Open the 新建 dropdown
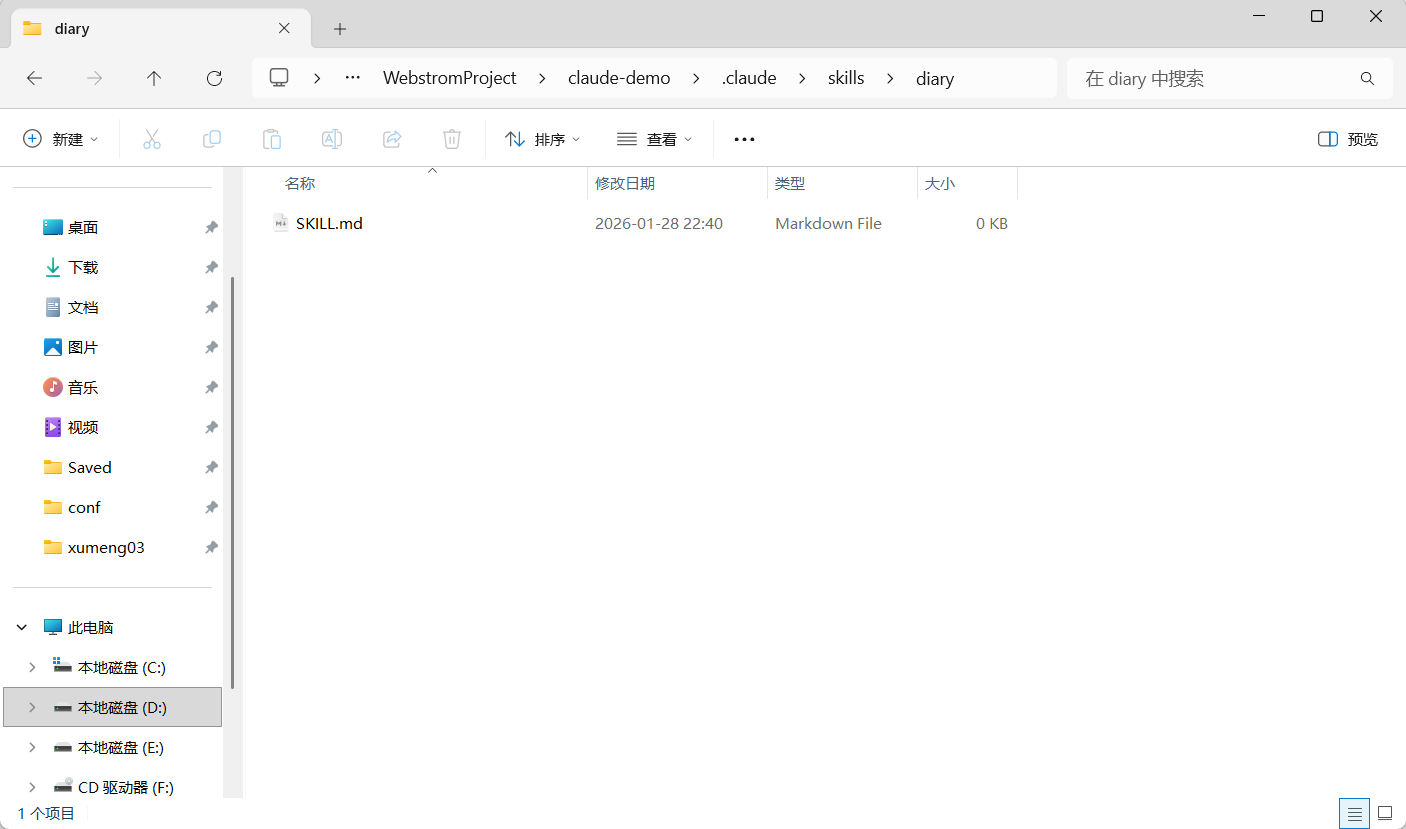Image resolution: width=1406 pixels, height=829 pixels. coord(61,139)
